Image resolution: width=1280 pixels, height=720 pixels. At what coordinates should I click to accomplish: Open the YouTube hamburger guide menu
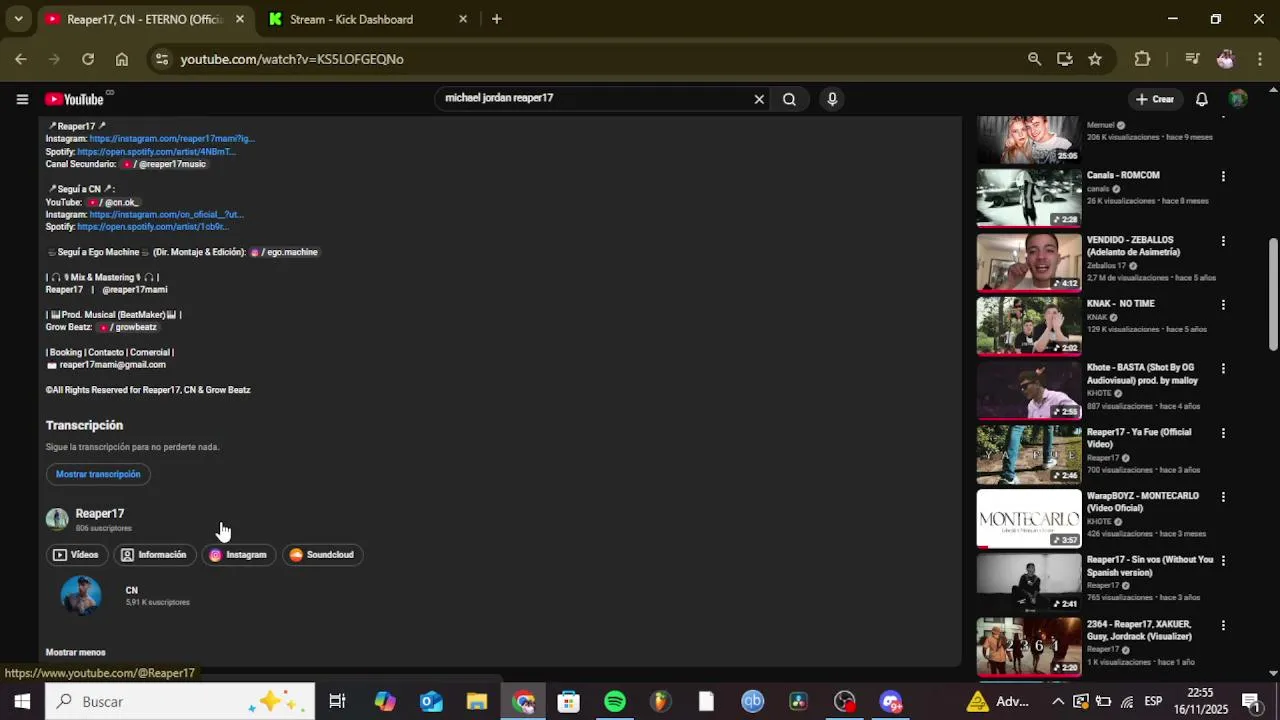22,99
